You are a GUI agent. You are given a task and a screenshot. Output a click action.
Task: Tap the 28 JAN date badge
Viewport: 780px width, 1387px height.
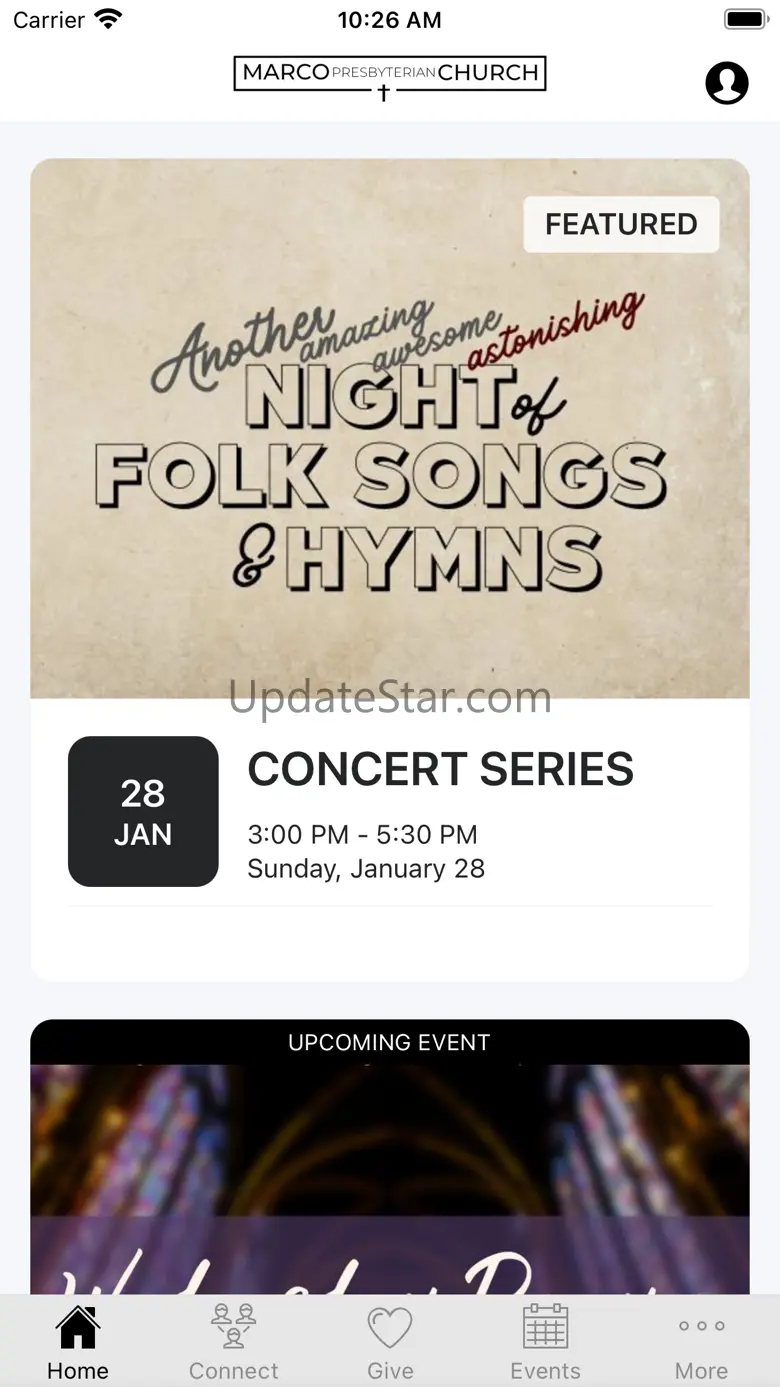click(x=143, y=812)
